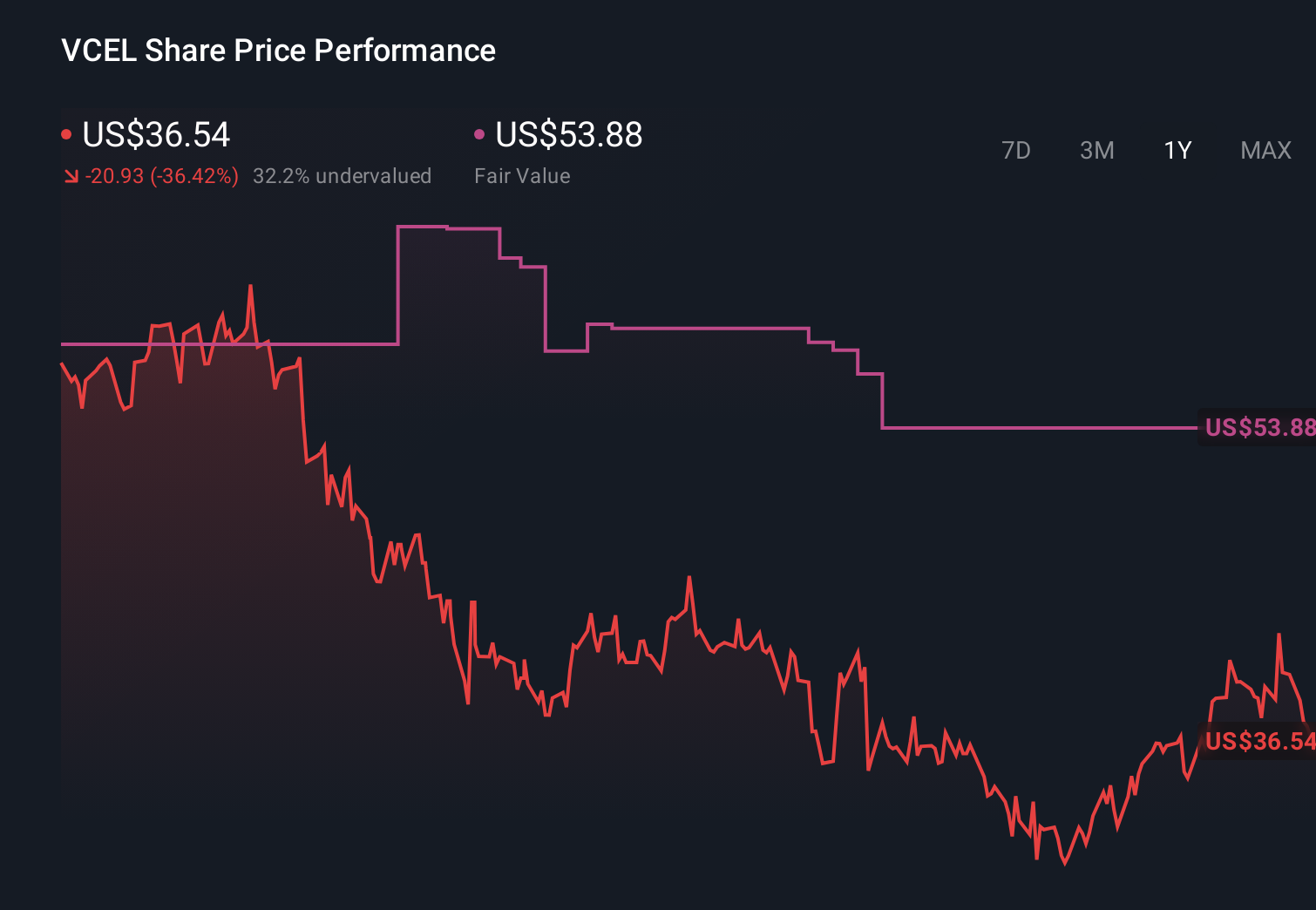This screenshot has width=1316, height=910.
Task: Select the 1Y tab
Action: pos(1176,150)
